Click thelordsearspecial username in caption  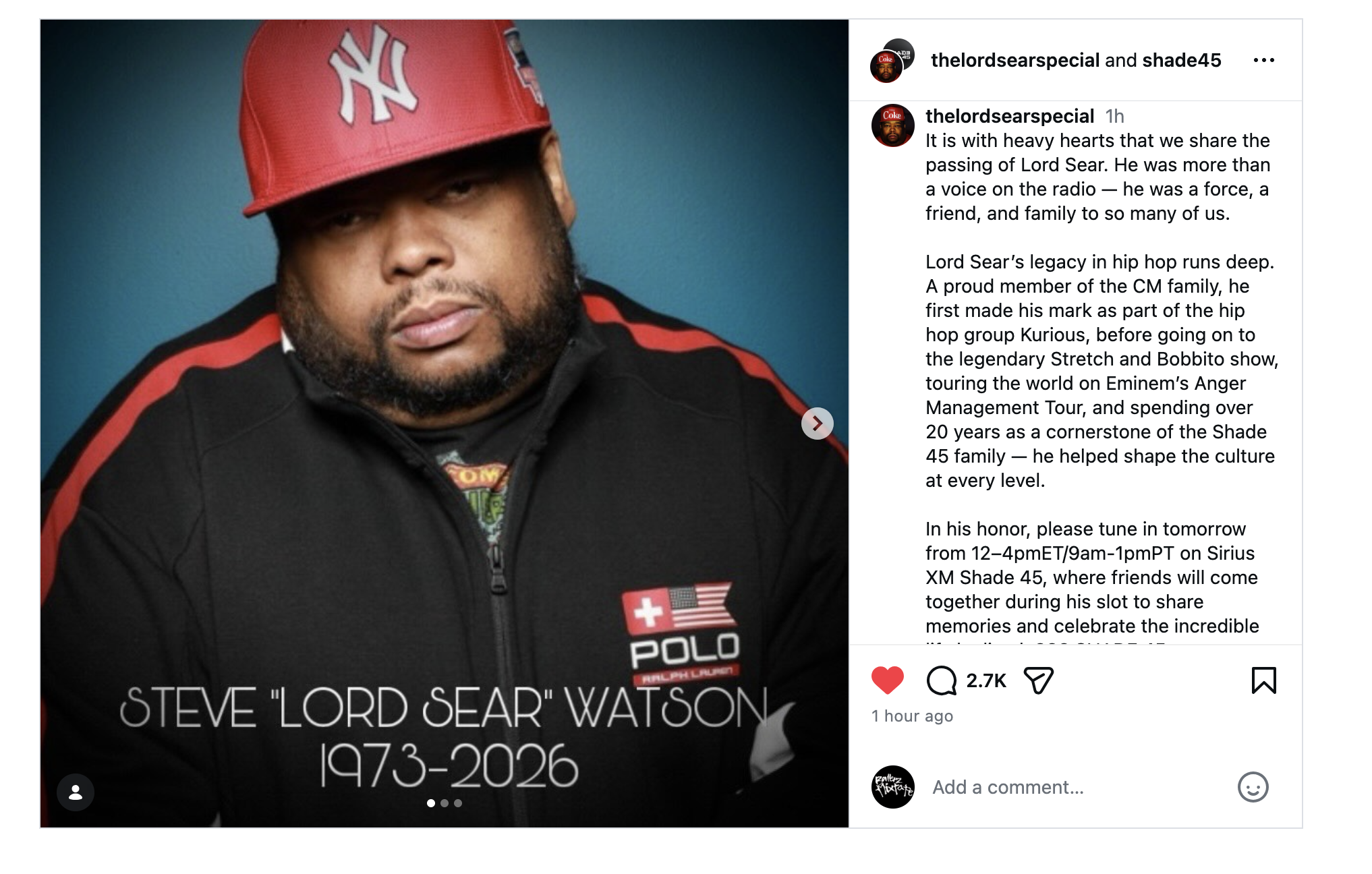[x=1009, y=116]
